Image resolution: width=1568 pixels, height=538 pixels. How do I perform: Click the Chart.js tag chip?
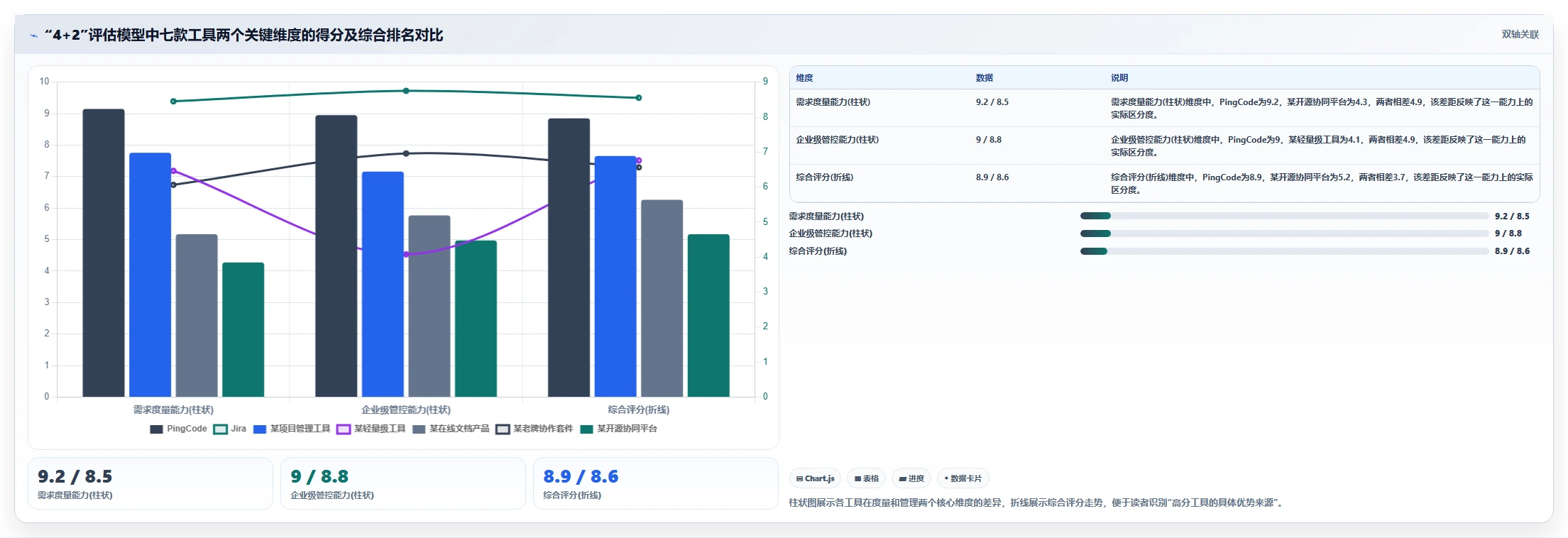815,478
